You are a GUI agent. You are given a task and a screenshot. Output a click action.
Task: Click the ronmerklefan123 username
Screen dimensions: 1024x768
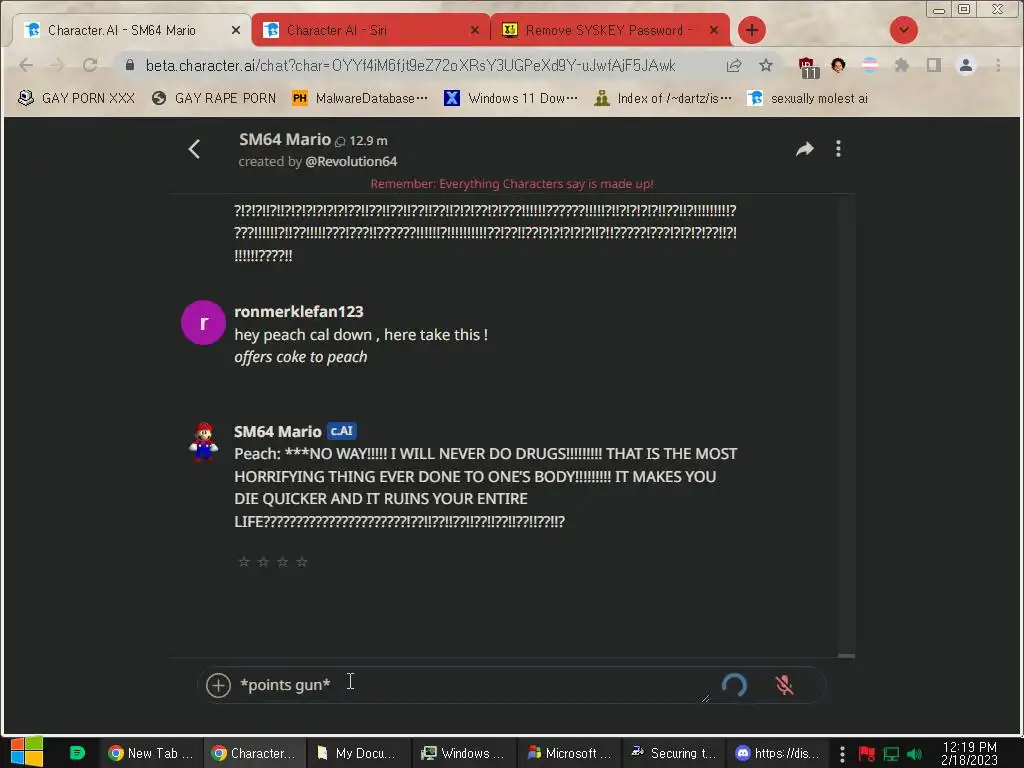(x=298, y=312)
